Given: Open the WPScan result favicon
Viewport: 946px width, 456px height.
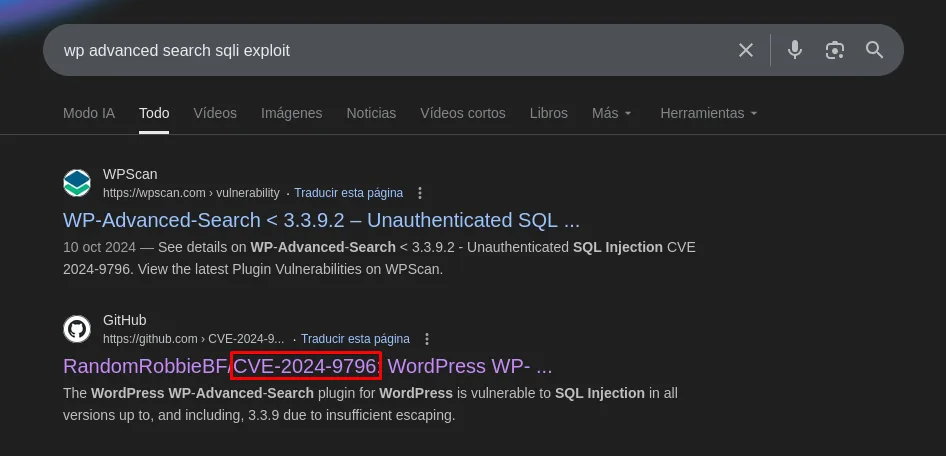Looking at the screenshot, I should point(77,183).
